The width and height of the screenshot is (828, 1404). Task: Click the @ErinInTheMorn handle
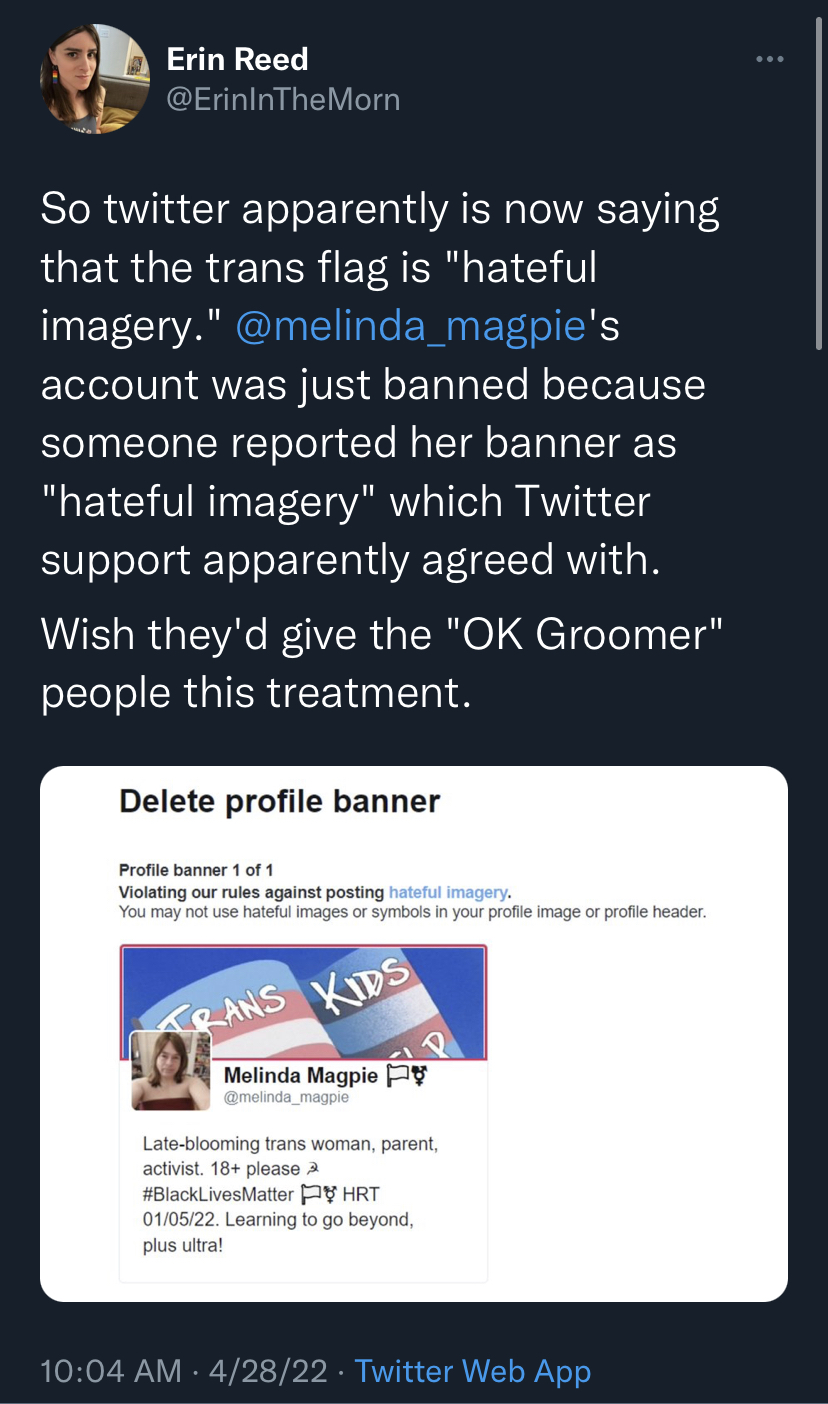283,99
